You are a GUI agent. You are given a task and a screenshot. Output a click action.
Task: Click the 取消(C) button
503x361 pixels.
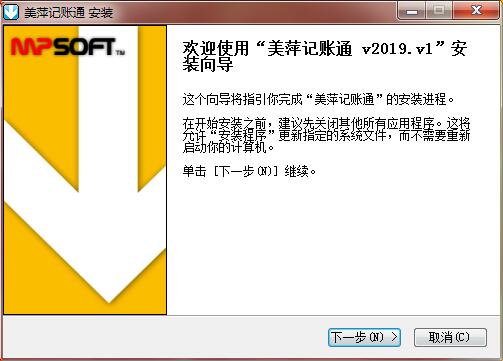click(x=450, y=337)
